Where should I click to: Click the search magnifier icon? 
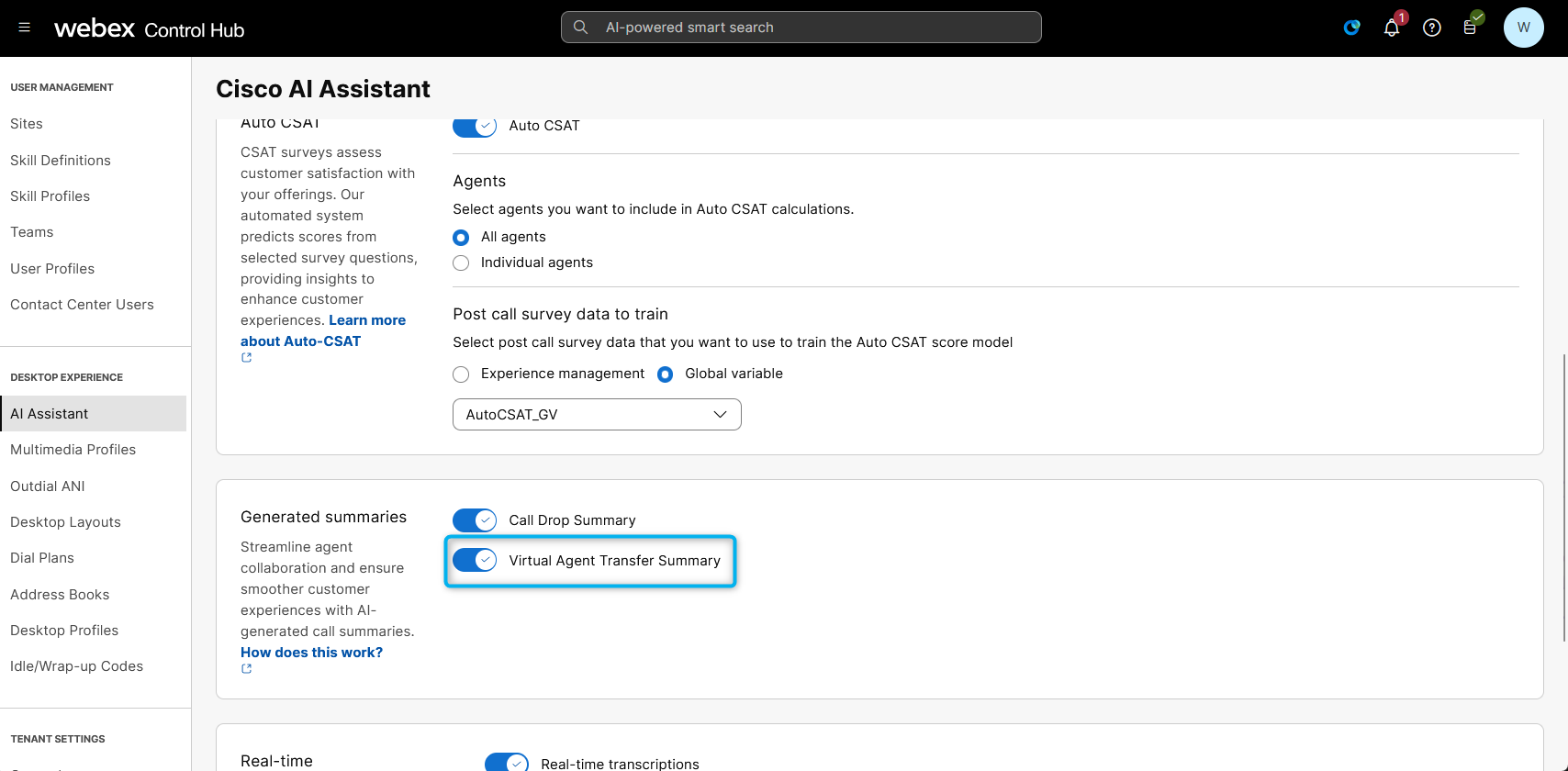[x=580, y=28]
